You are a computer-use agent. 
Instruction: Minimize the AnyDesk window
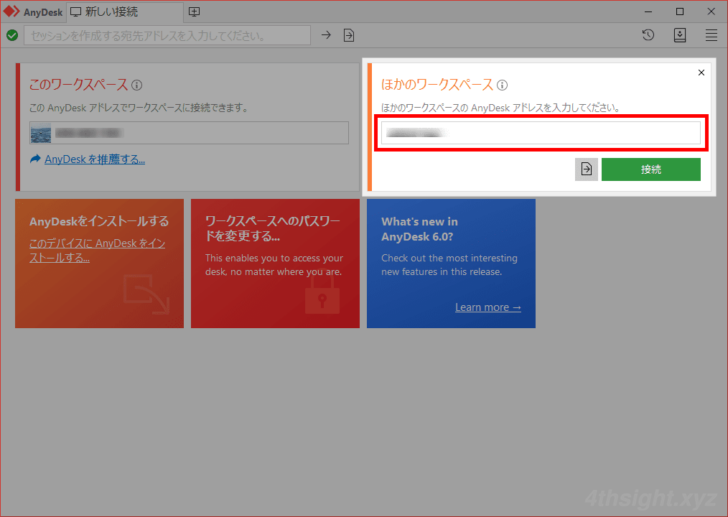point(648,12)
